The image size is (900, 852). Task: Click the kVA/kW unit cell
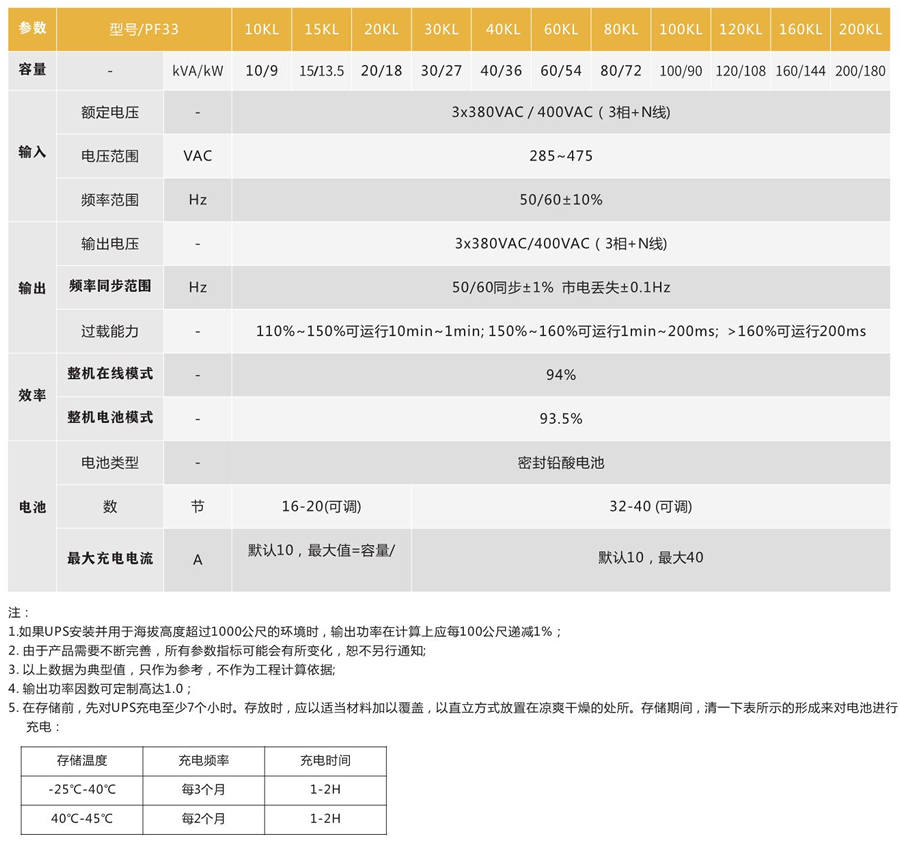tap(198, 72)
